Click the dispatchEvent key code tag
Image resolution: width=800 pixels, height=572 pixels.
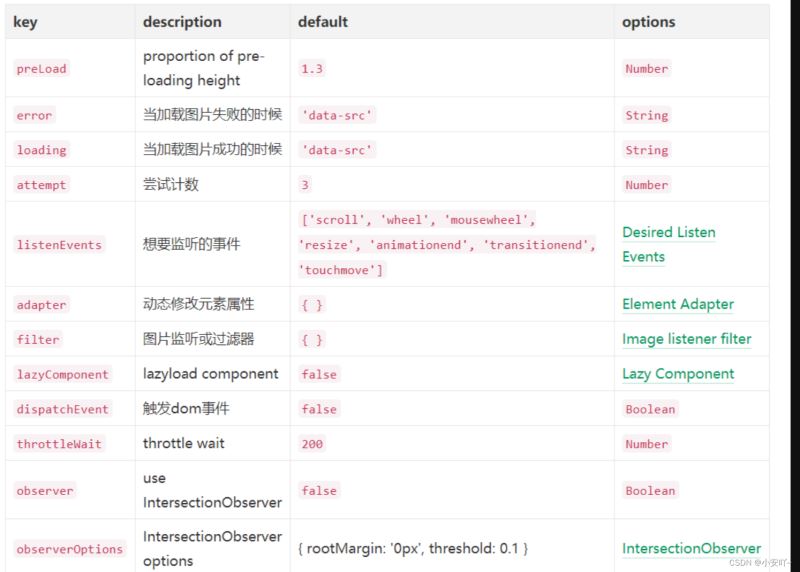pyautogui.click(x=63, y=409)
